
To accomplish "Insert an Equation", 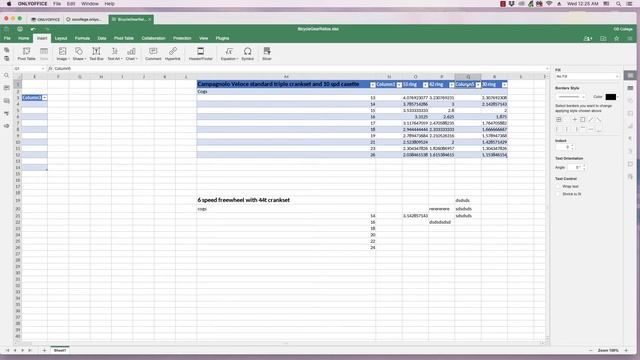I will click(x=229, y=53).
